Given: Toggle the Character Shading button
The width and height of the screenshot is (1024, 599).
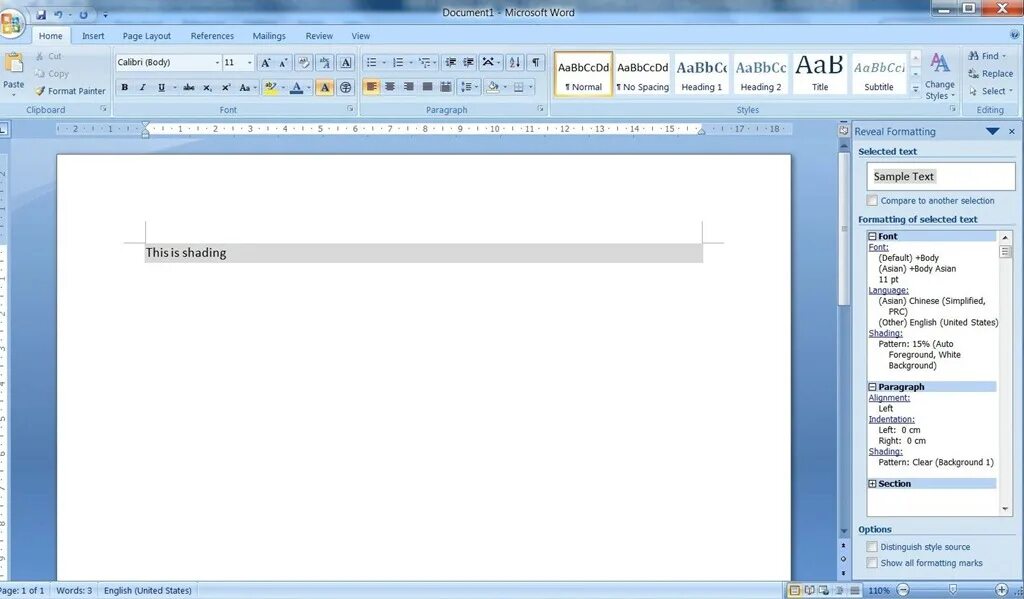Looking at the screenshot, I should [325, 87].
